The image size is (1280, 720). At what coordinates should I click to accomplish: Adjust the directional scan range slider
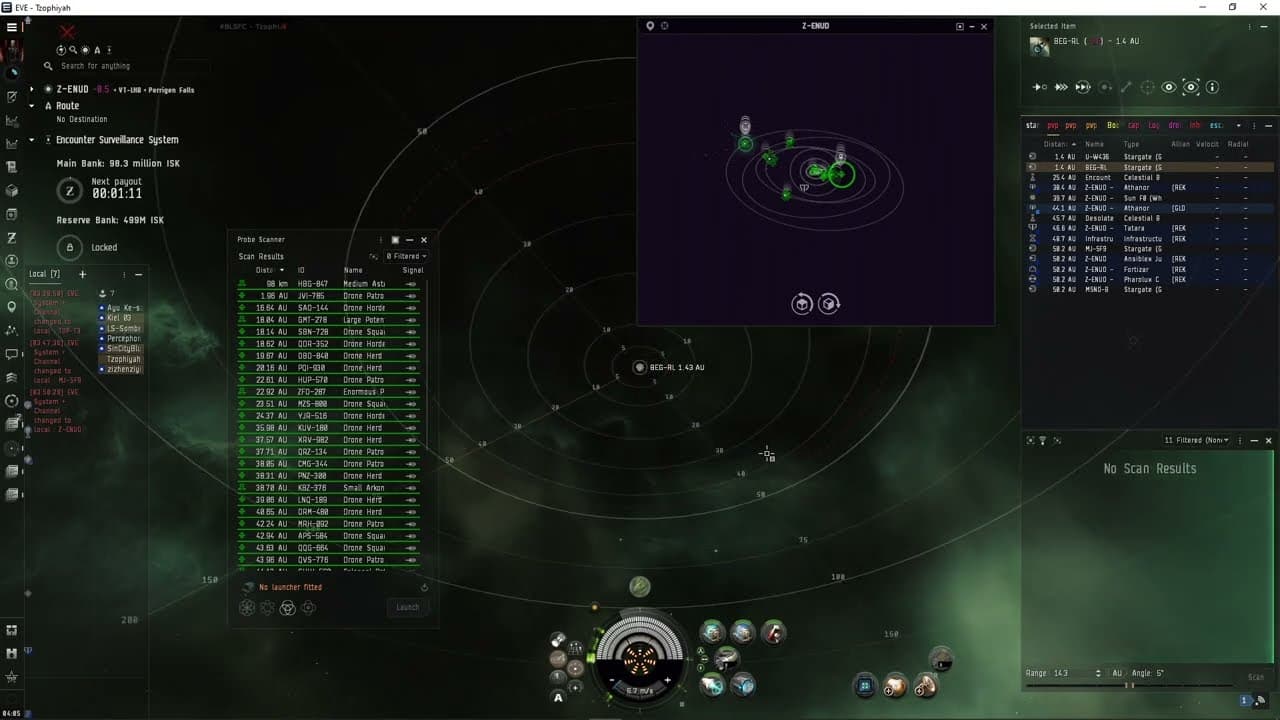(x=1128, y=686)
